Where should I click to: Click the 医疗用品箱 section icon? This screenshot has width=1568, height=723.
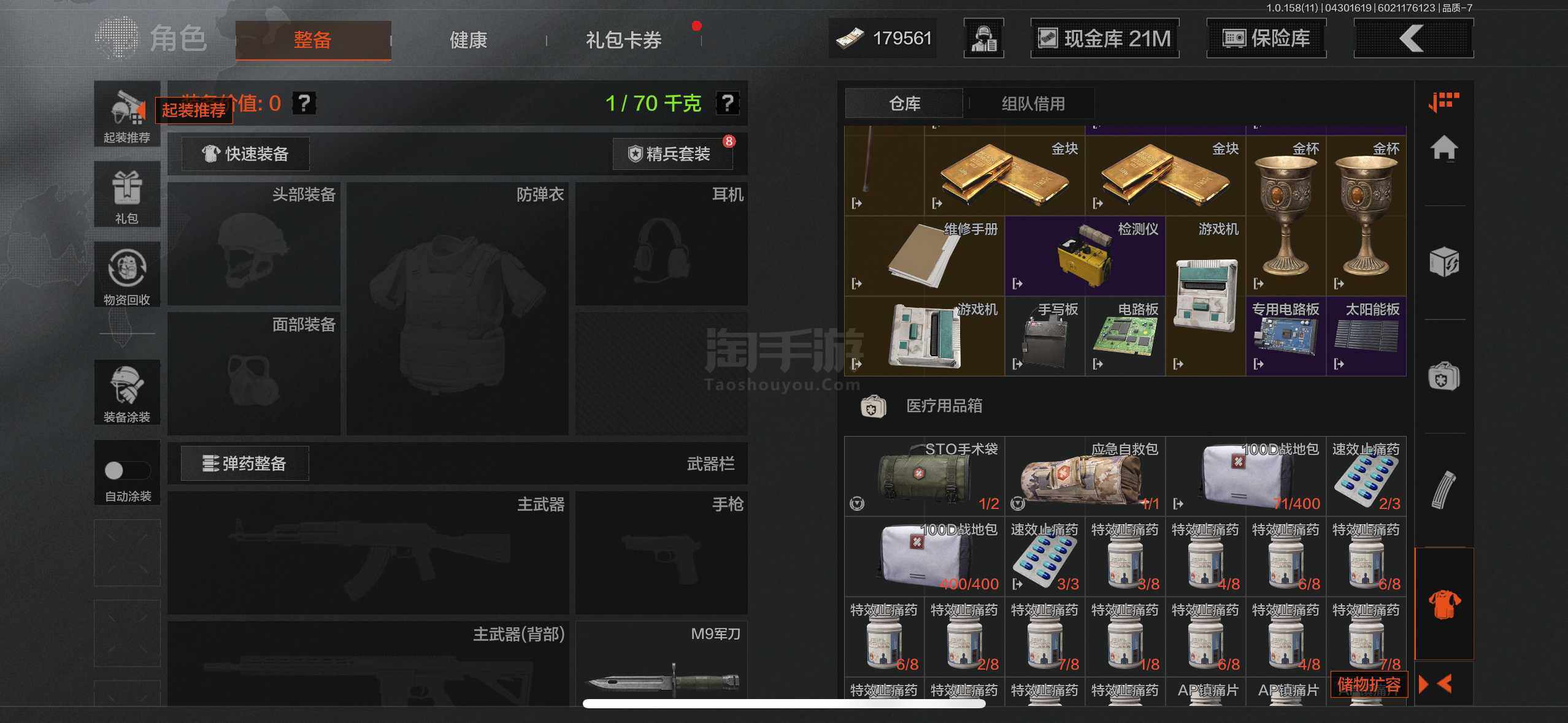click(x=874, y=406)
